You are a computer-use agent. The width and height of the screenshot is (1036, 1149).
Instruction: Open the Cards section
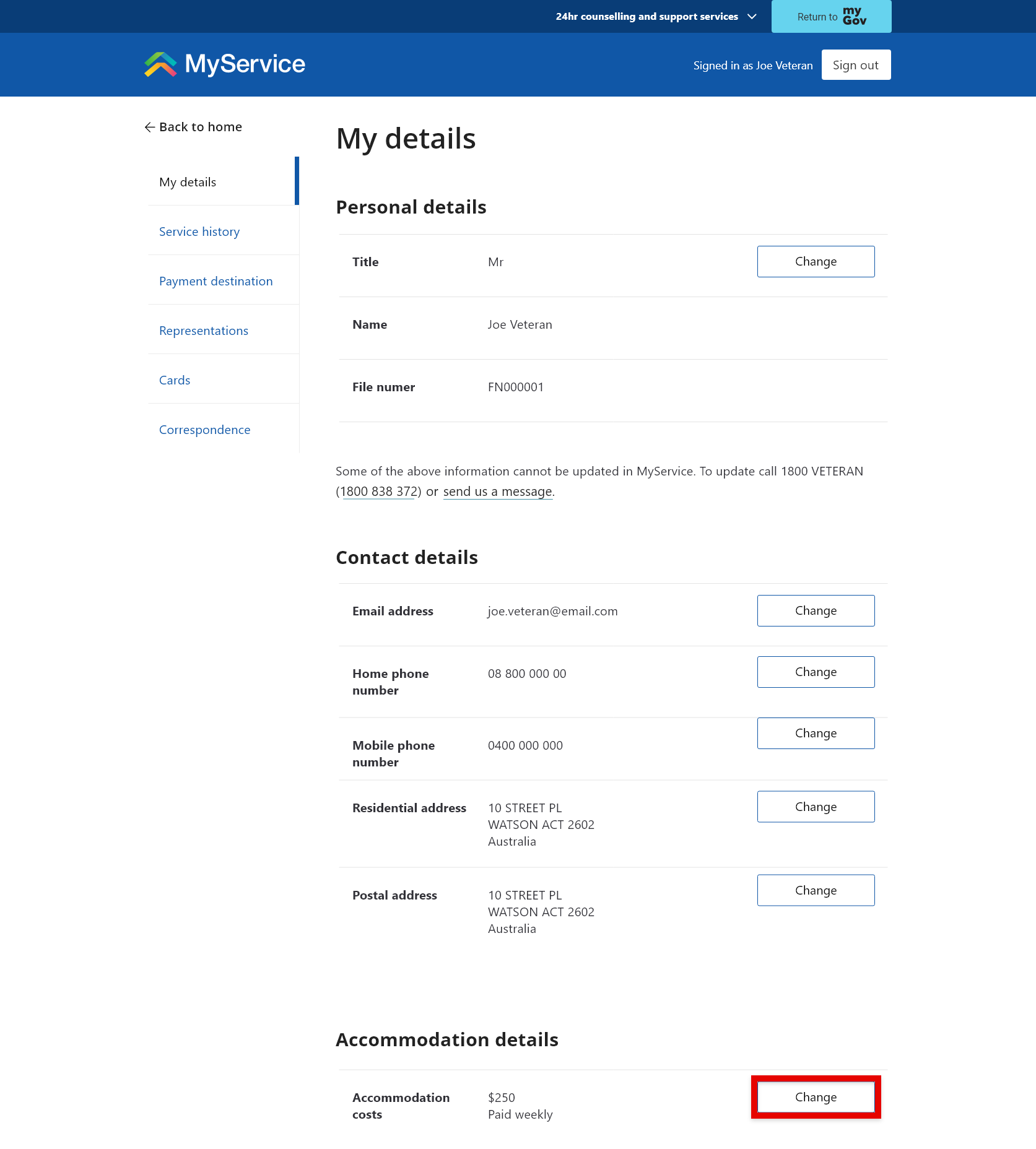click(174, 379)
